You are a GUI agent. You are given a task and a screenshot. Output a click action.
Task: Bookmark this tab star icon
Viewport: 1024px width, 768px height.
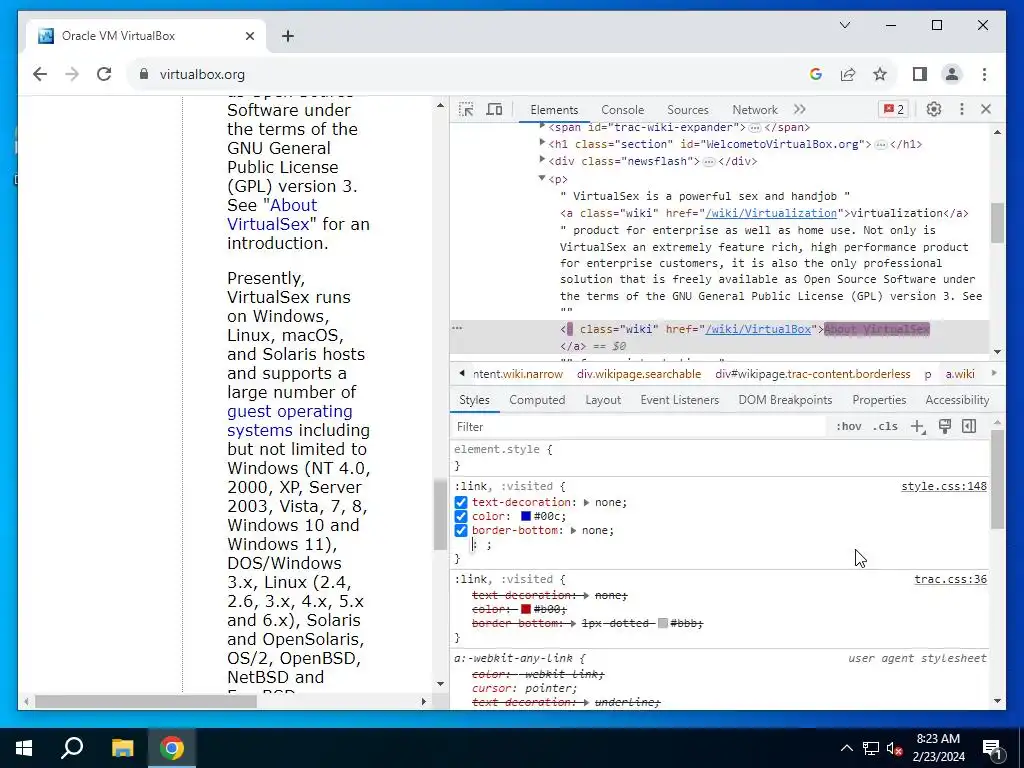pos(880,74)
